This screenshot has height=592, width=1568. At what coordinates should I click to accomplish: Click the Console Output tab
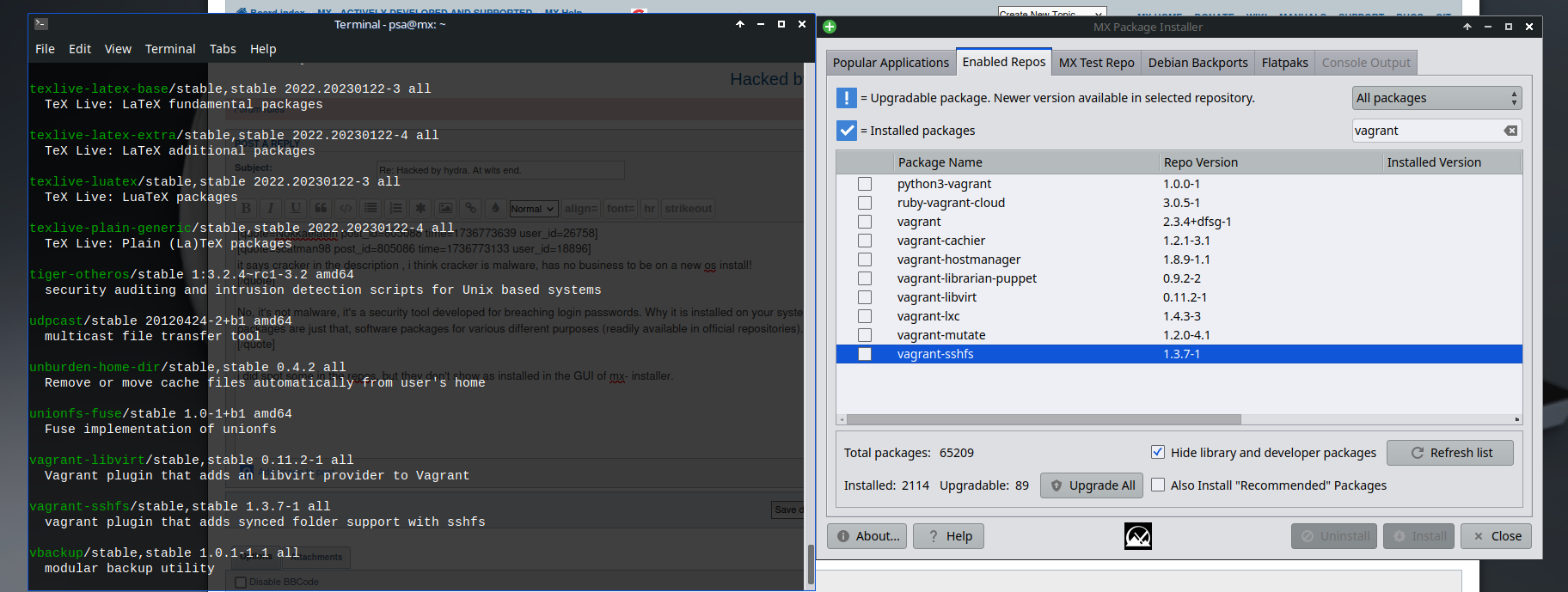[x=1366, y=63]
